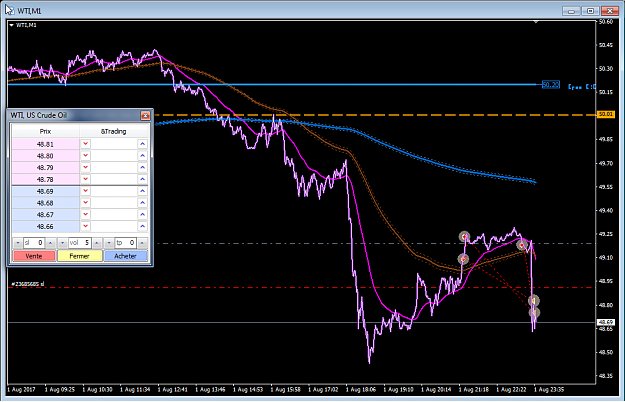This screenshot has height=402, width=625.
Task: Click trade marker near 49.18 at 23:00
Action: pyautogui.click(x=521, y=245)
